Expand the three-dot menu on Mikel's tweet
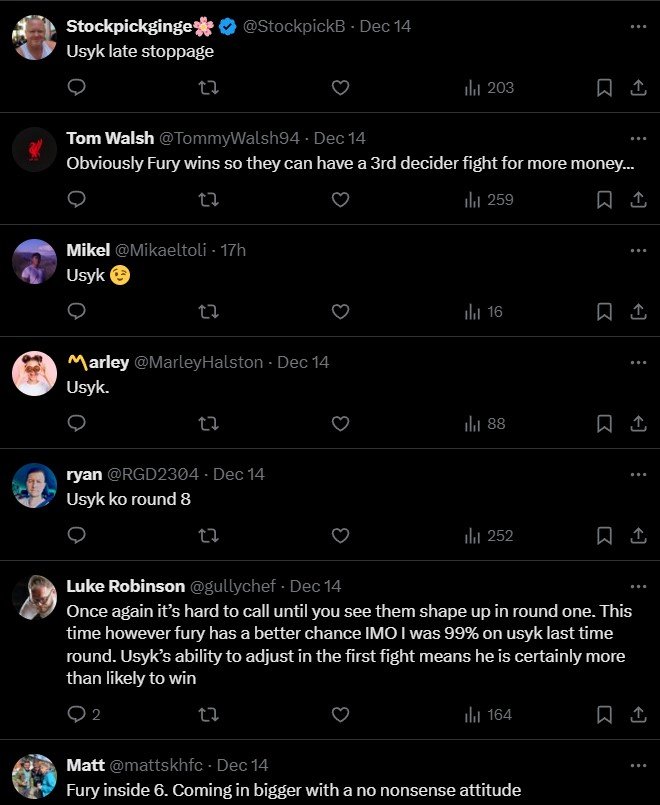This screenshot has height=805, width=660. coord(638,250)
